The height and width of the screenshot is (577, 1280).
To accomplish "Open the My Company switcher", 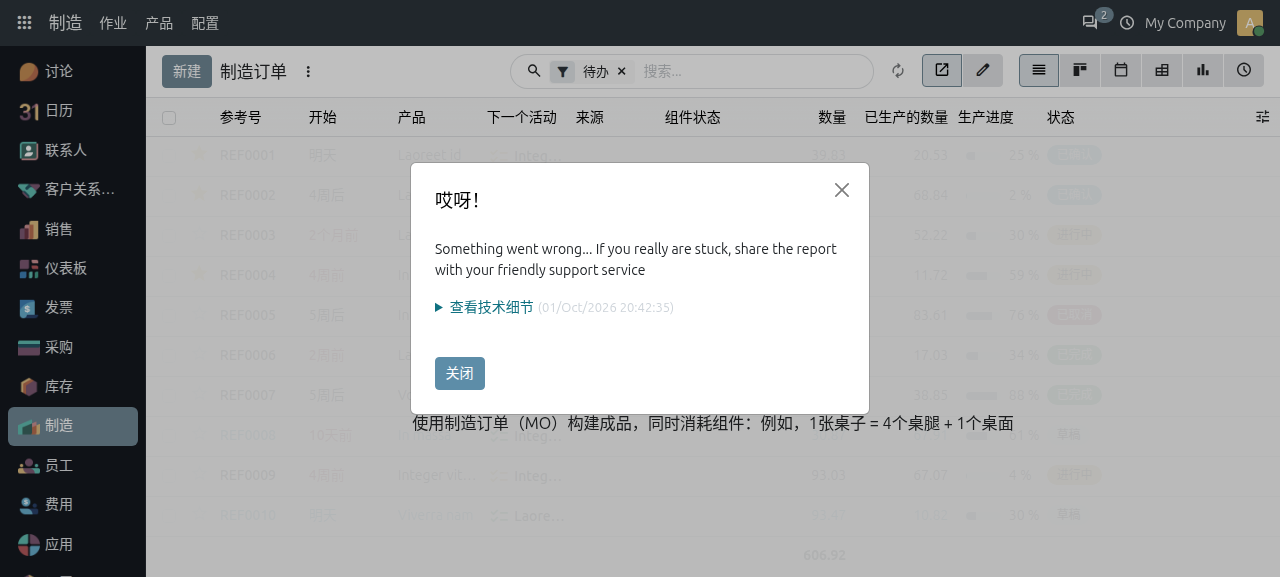I will [1185, 23].
